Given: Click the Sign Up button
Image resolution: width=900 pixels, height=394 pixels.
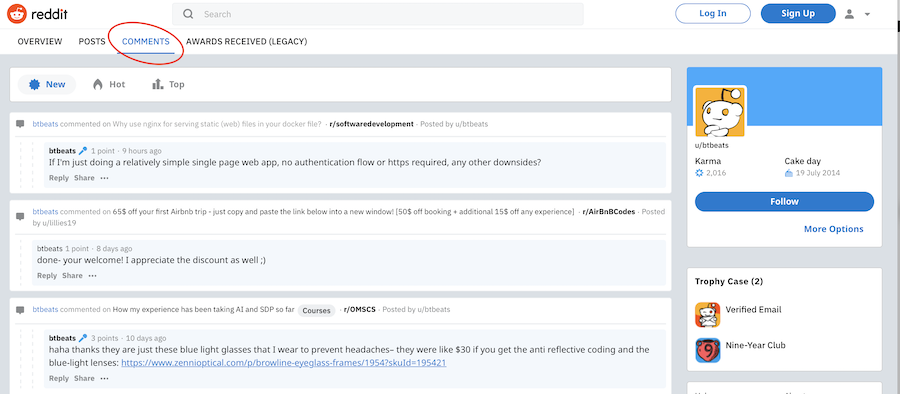Looking at the screenshot, I should click(798, 14).
